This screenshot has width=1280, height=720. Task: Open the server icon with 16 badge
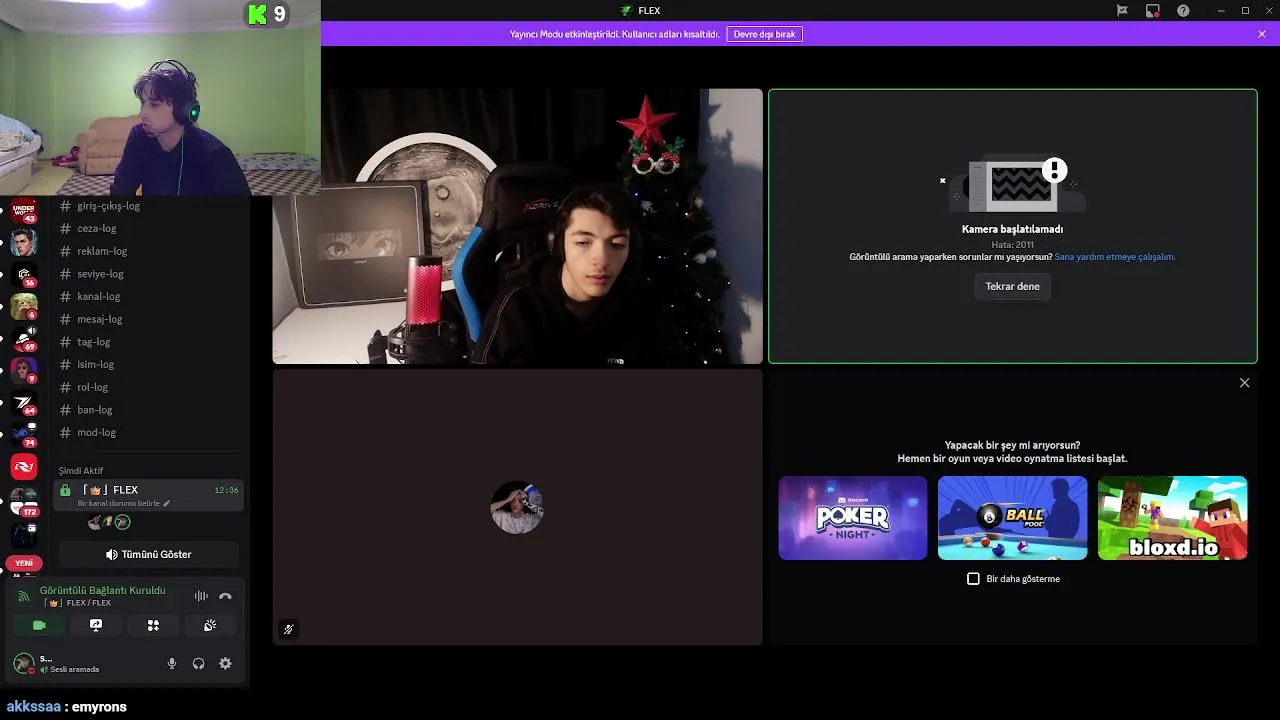pos(24,274)
